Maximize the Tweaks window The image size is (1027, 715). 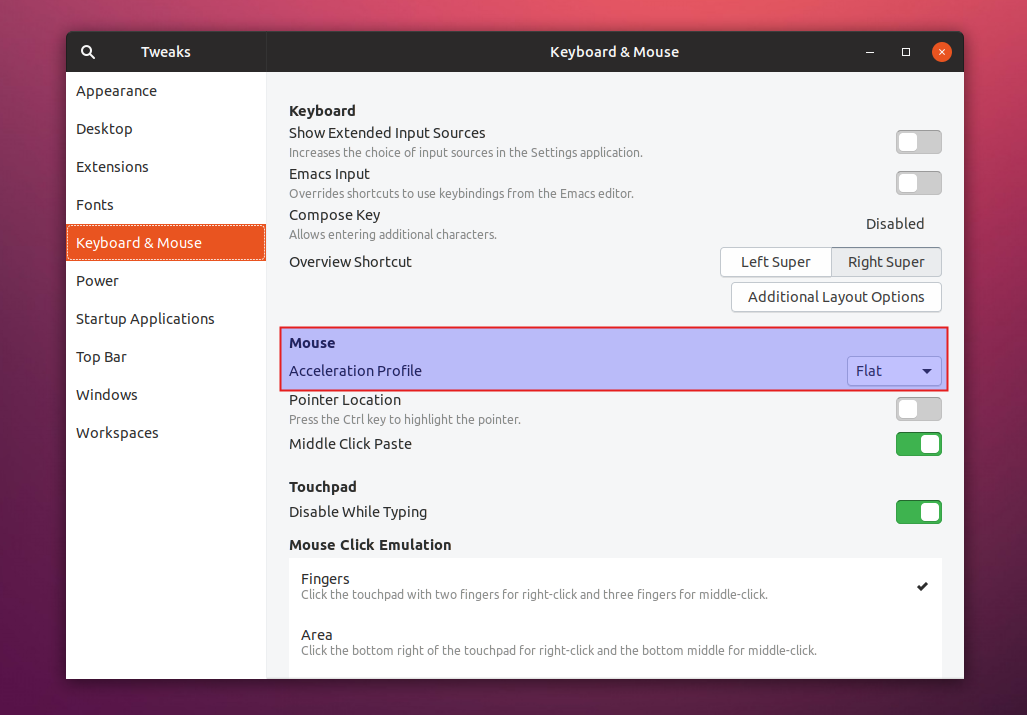tap(905, 52)
